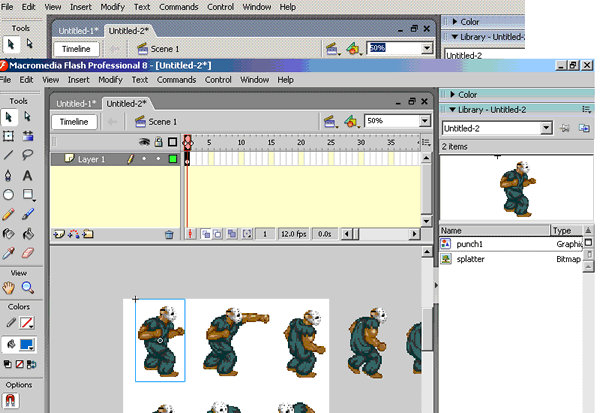The image size is (600, 413).
Task: Click the Type column header in library
Action: pos(566,230)
